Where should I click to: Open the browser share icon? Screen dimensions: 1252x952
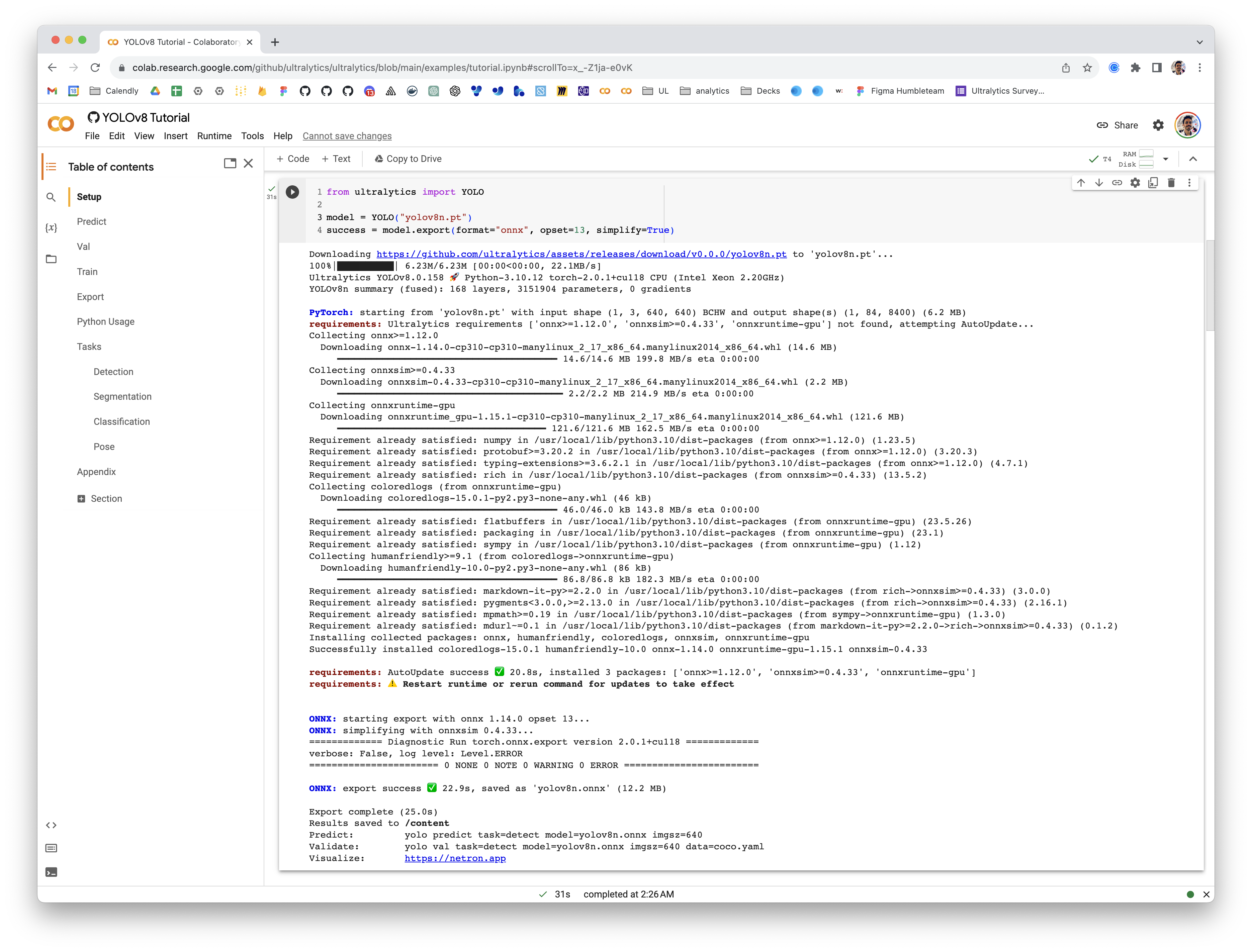(1066, 68)
